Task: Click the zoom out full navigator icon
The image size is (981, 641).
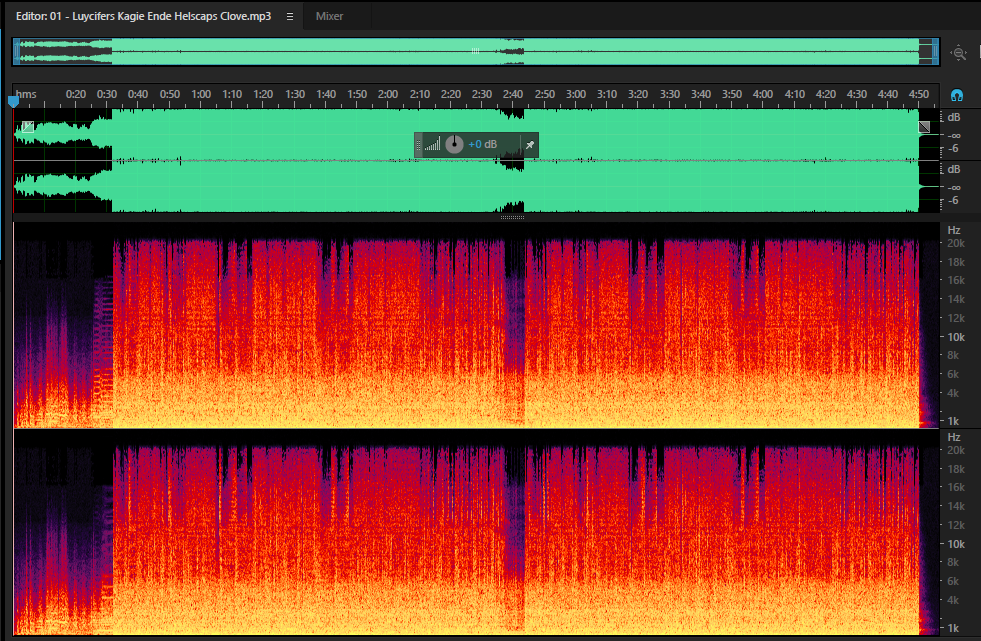Action: [x=958, y=53]
